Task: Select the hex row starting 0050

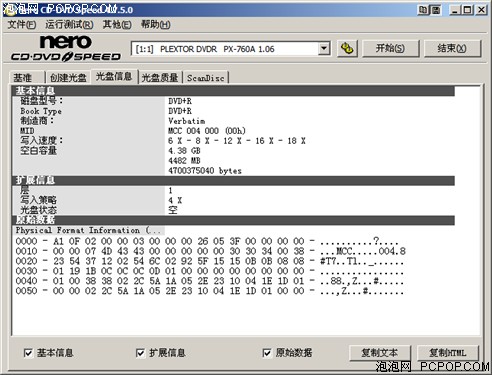Action: [x=210, y=291]
